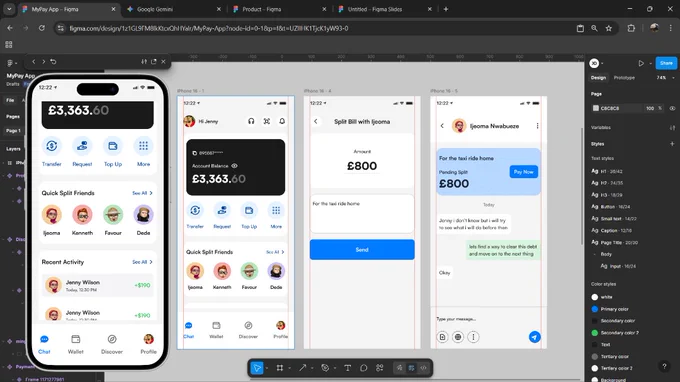Click the blue Send button on canvas
Image resolution: width=680 pixels, height=382 pixels.
(362, 250)
